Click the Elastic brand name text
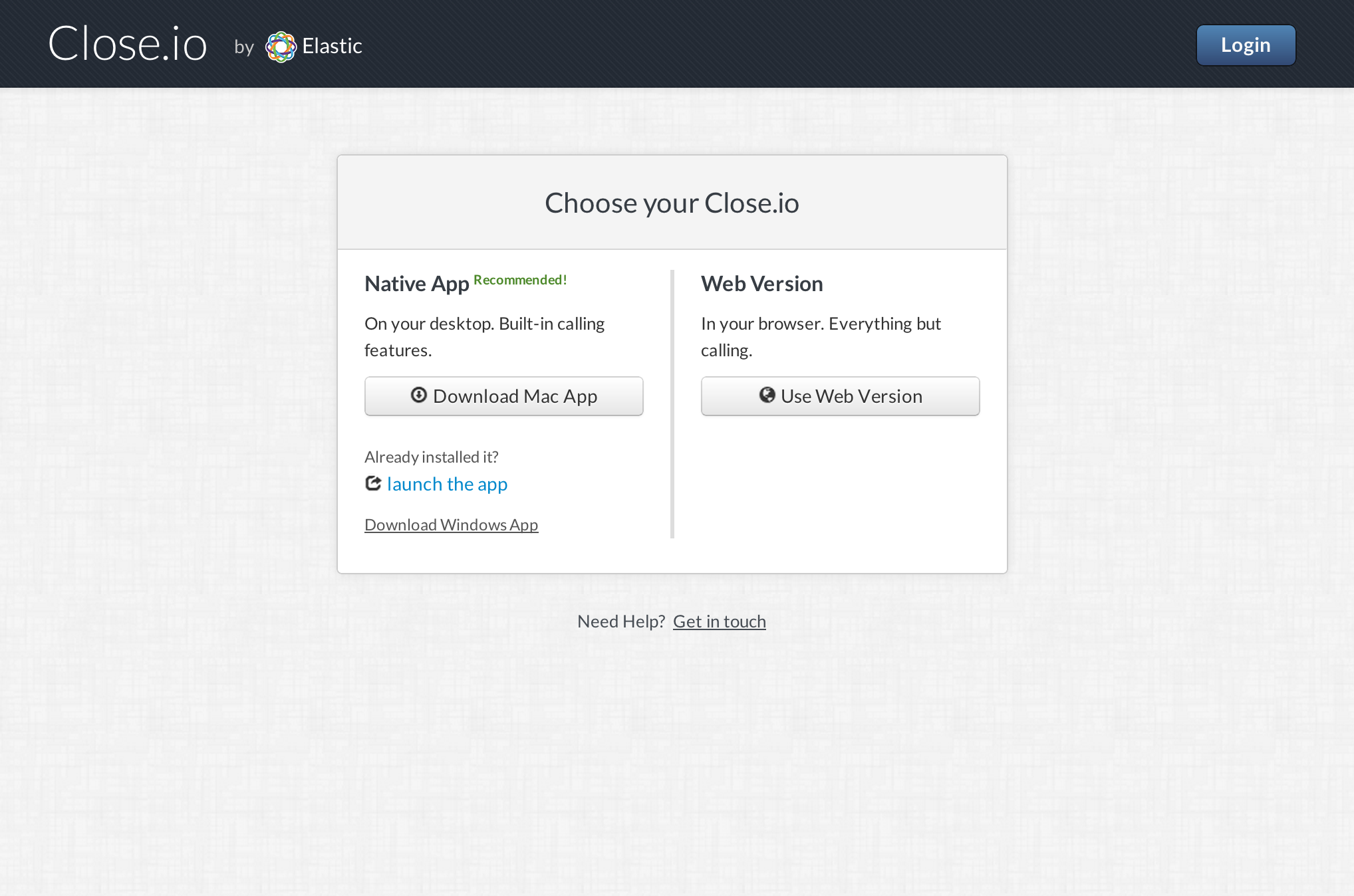The width and height of the screenshot is (1354, 896). click(332, 46)
